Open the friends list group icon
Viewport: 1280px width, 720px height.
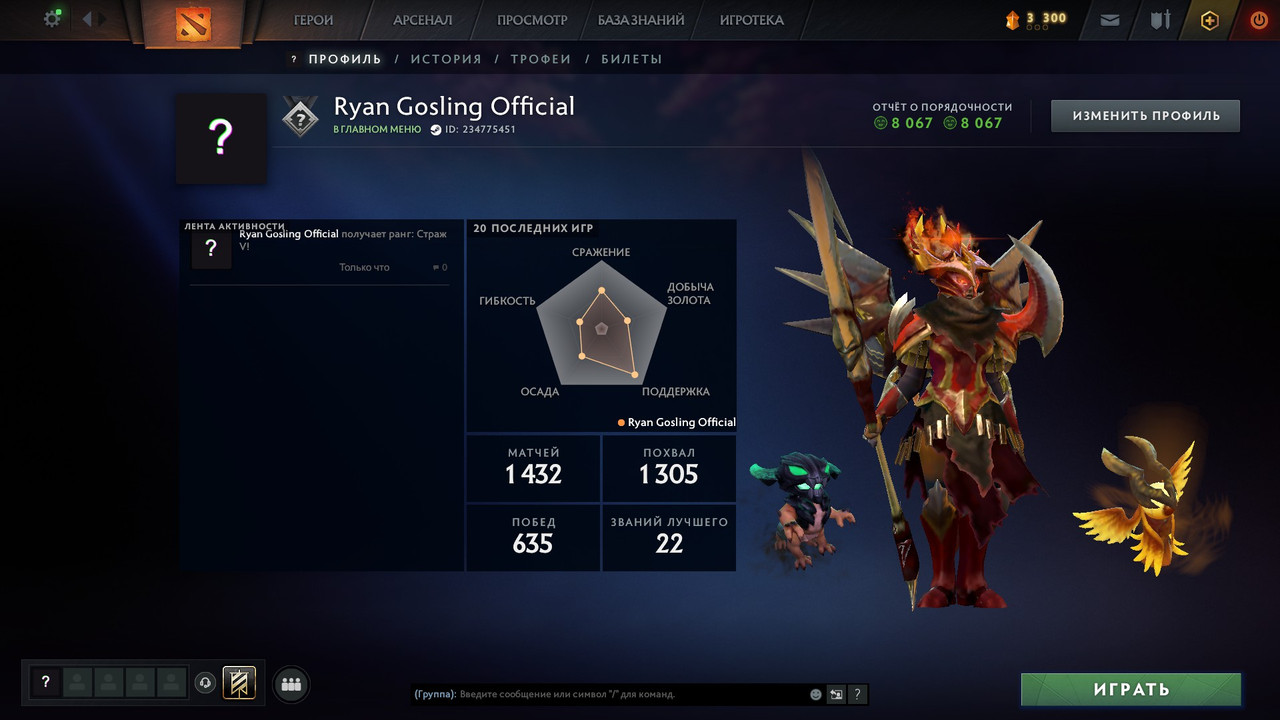coord(291,684)
